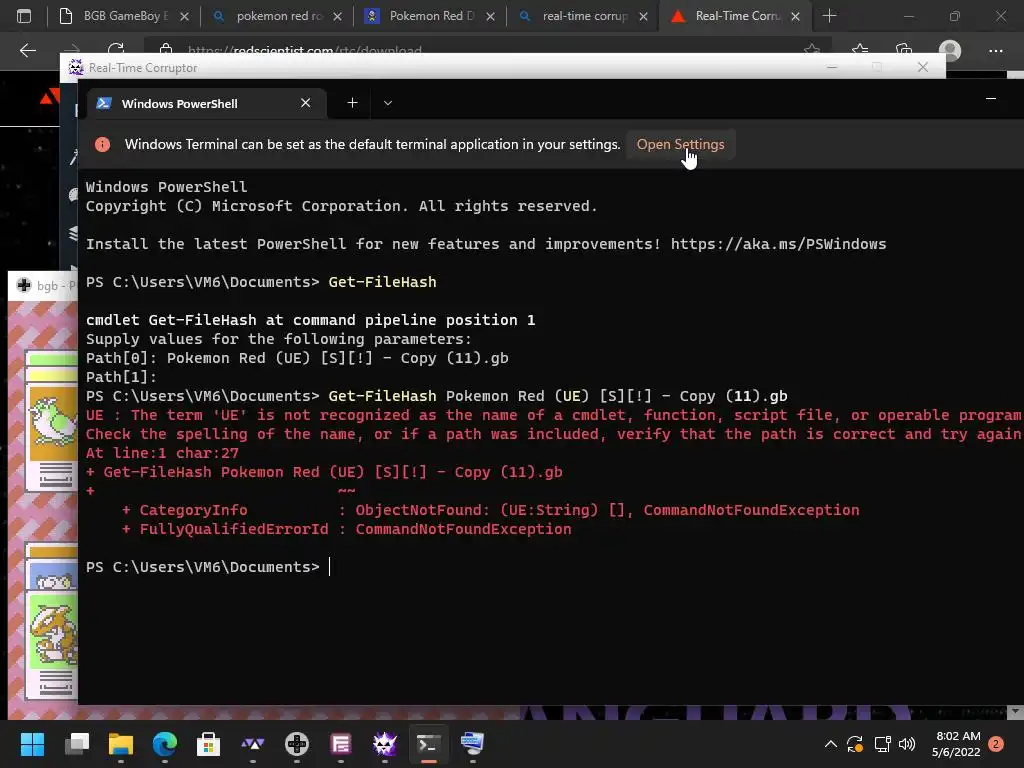The image size is (1024, 768).
Task: Close the BGB GameBoy browser tab
Action: coord(184,16)
